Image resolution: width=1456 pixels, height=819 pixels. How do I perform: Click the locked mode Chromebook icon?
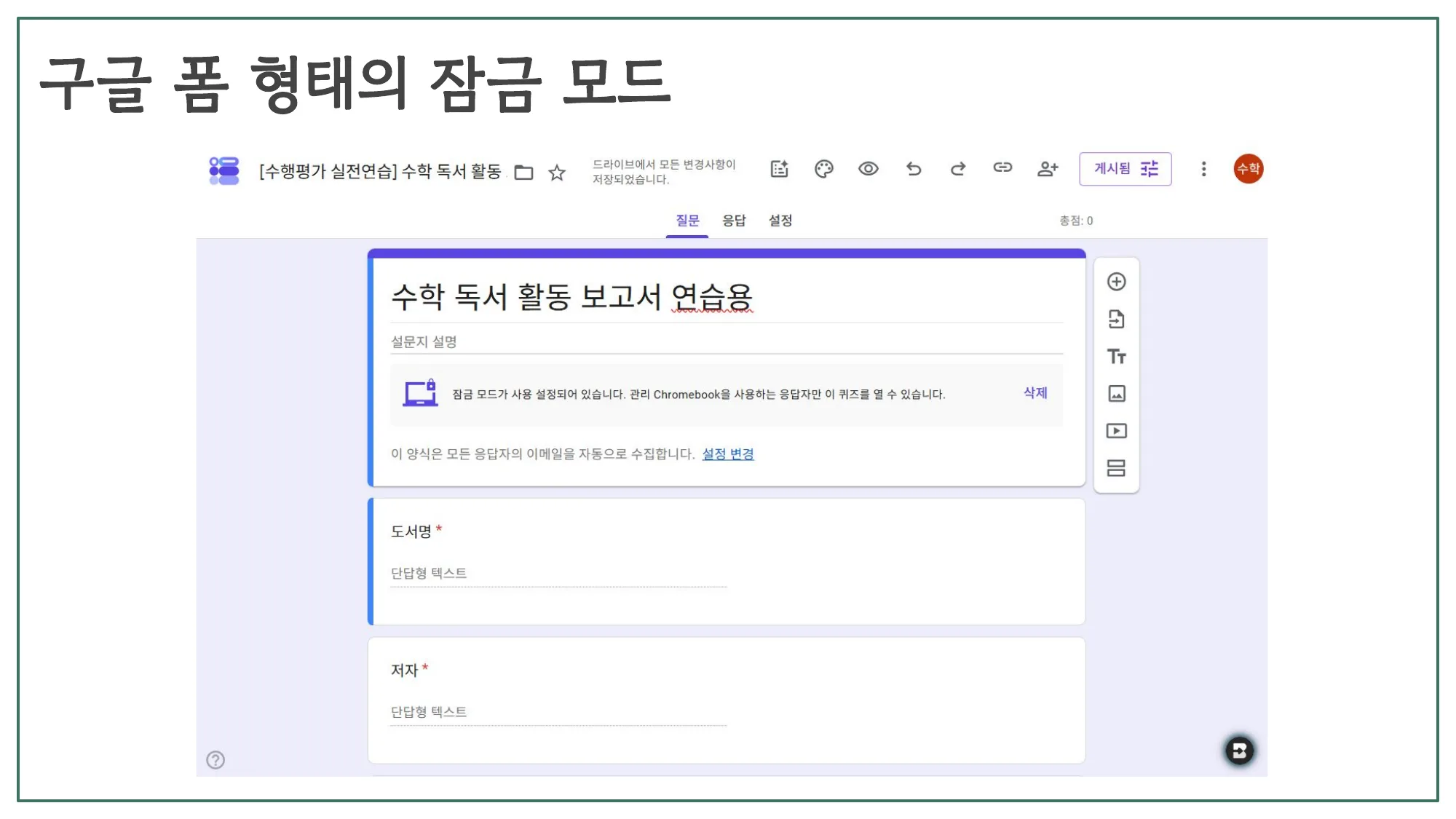pos(420,393)
